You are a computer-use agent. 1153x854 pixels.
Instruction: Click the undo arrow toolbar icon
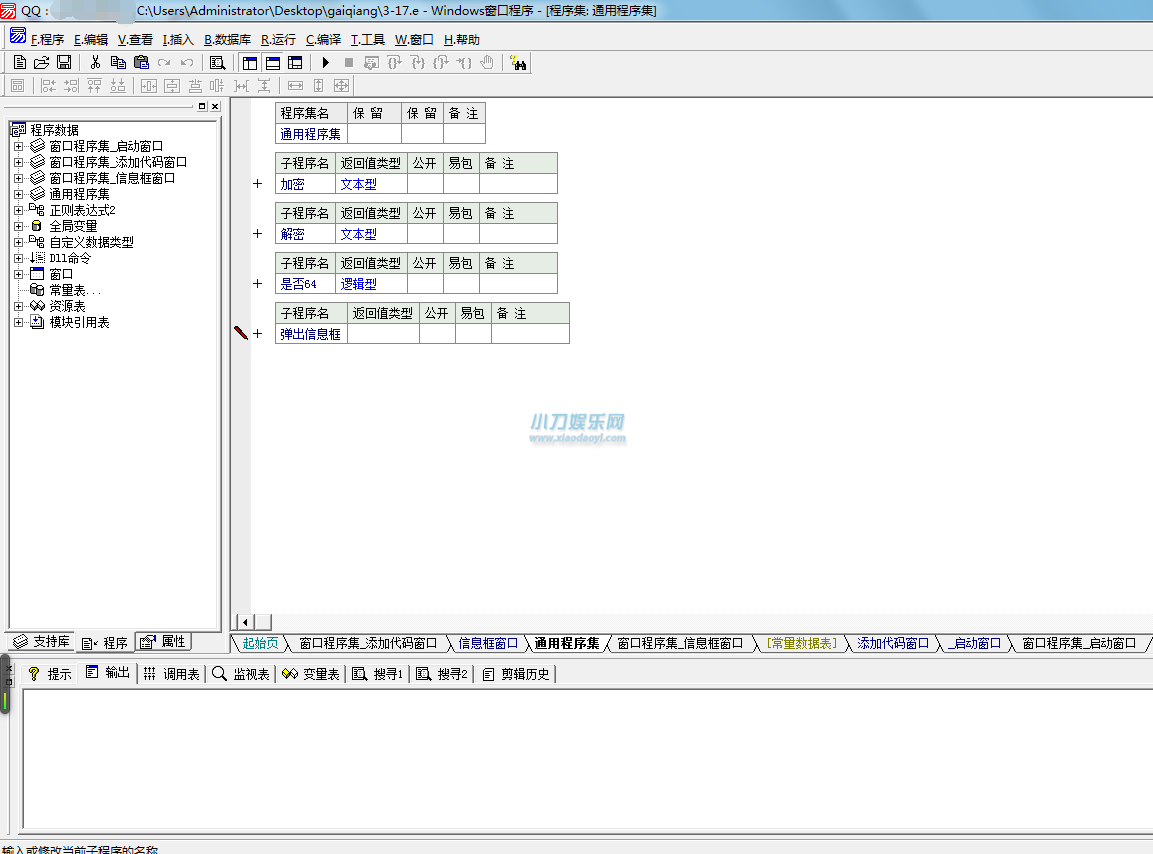pos(187,63)
